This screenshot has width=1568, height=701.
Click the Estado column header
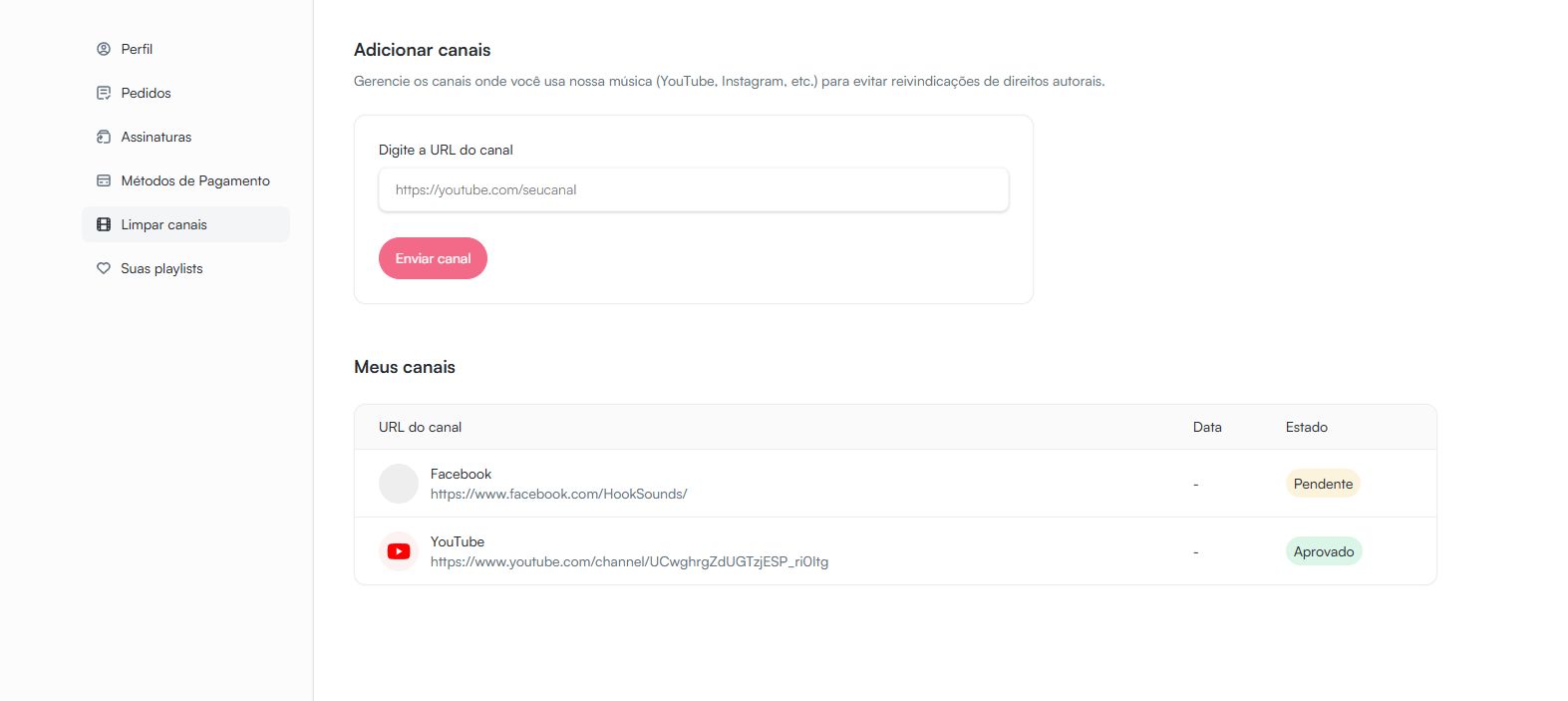1306,427
